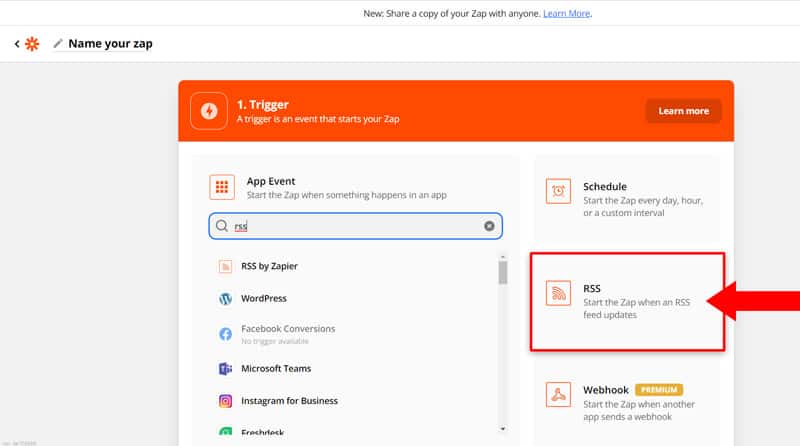Edit the 'Name your zap' title
800x446 pixels.
pos(110,44)
